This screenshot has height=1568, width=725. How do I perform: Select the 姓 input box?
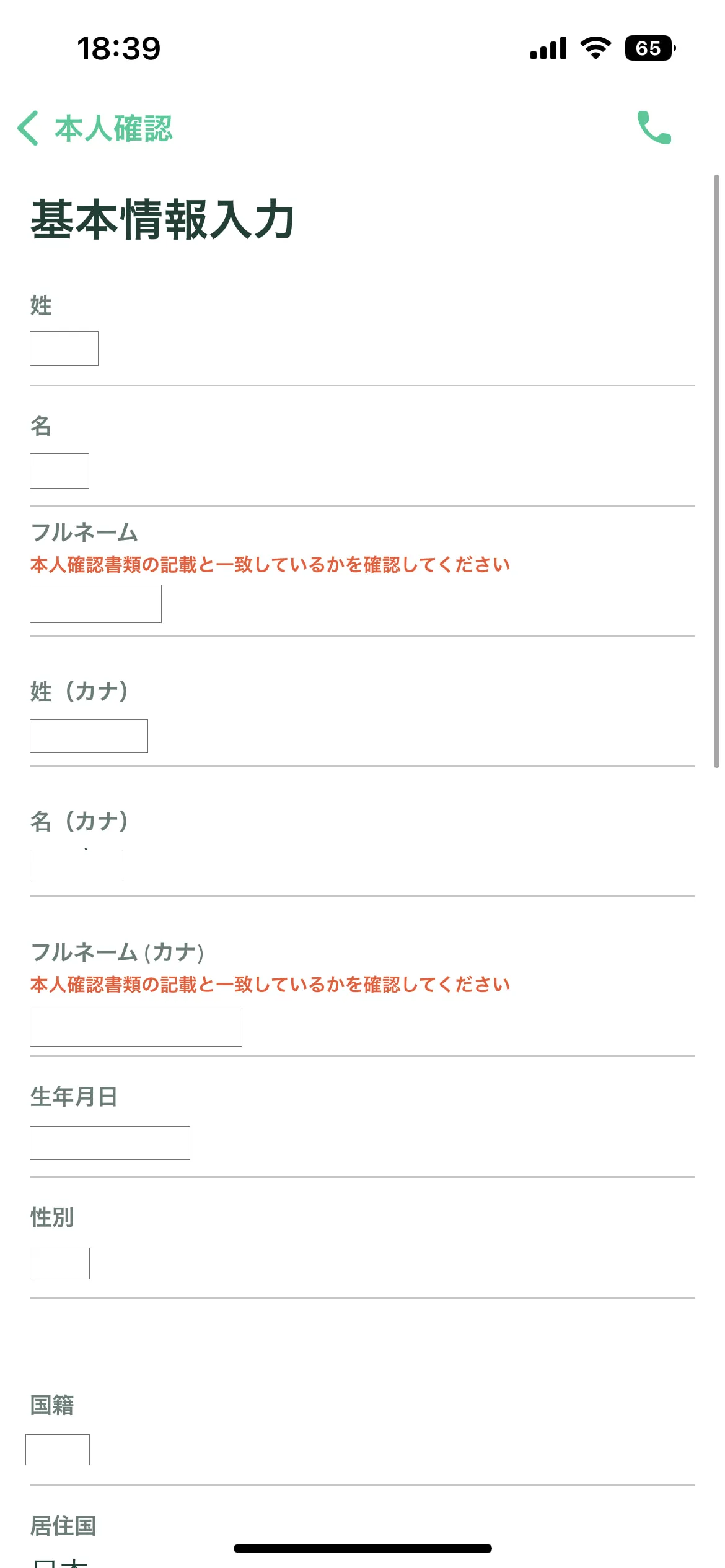coord(63,347)
